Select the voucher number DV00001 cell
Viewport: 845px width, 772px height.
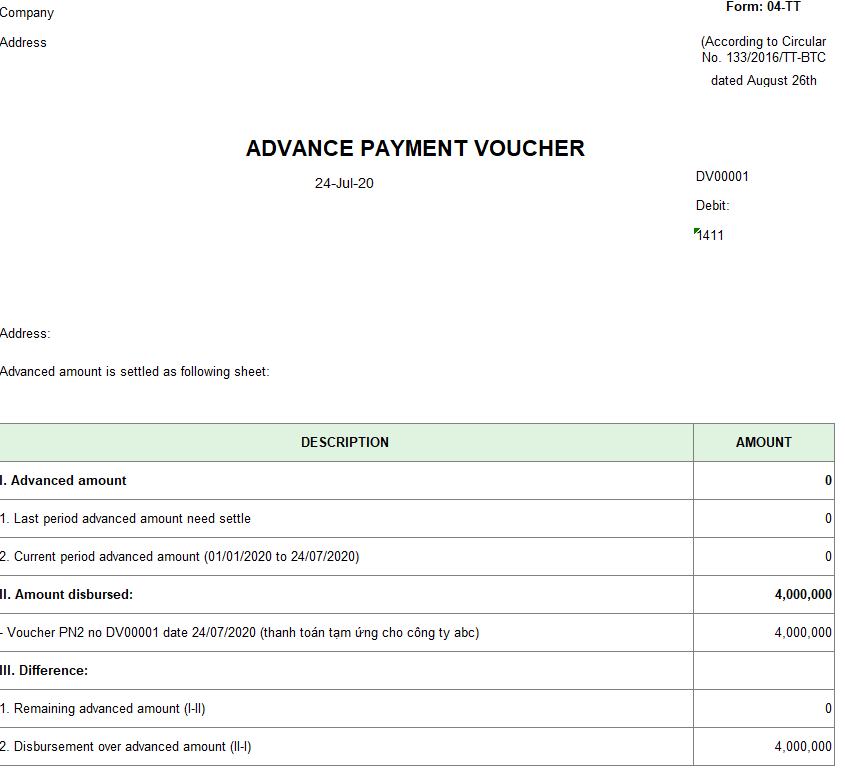point(722,177)
